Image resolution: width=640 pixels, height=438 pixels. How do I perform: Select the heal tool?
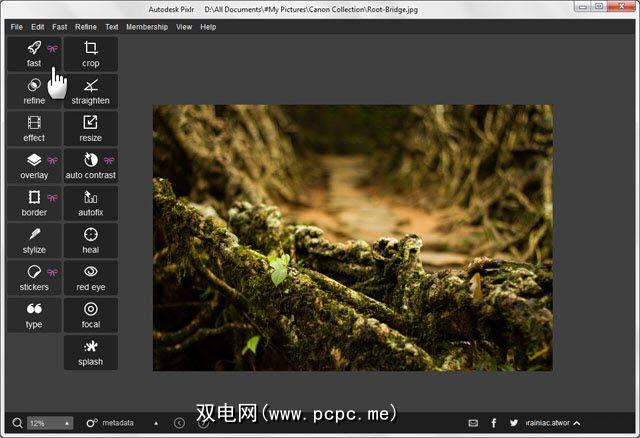[x=91, y=240]
